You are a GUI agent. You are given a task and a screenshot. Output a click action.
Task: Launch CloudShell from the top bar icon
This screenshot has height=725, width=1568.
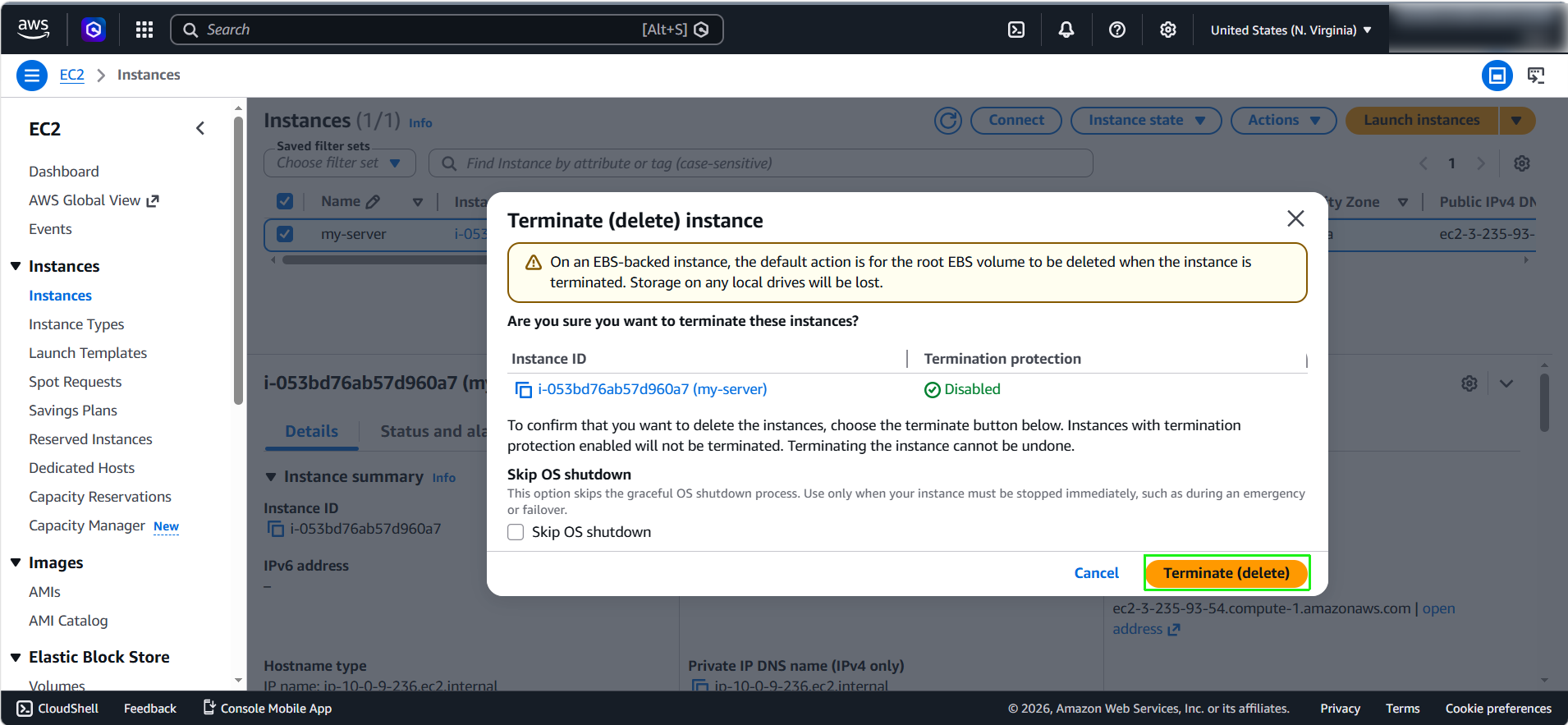[x=1016, y=30]
